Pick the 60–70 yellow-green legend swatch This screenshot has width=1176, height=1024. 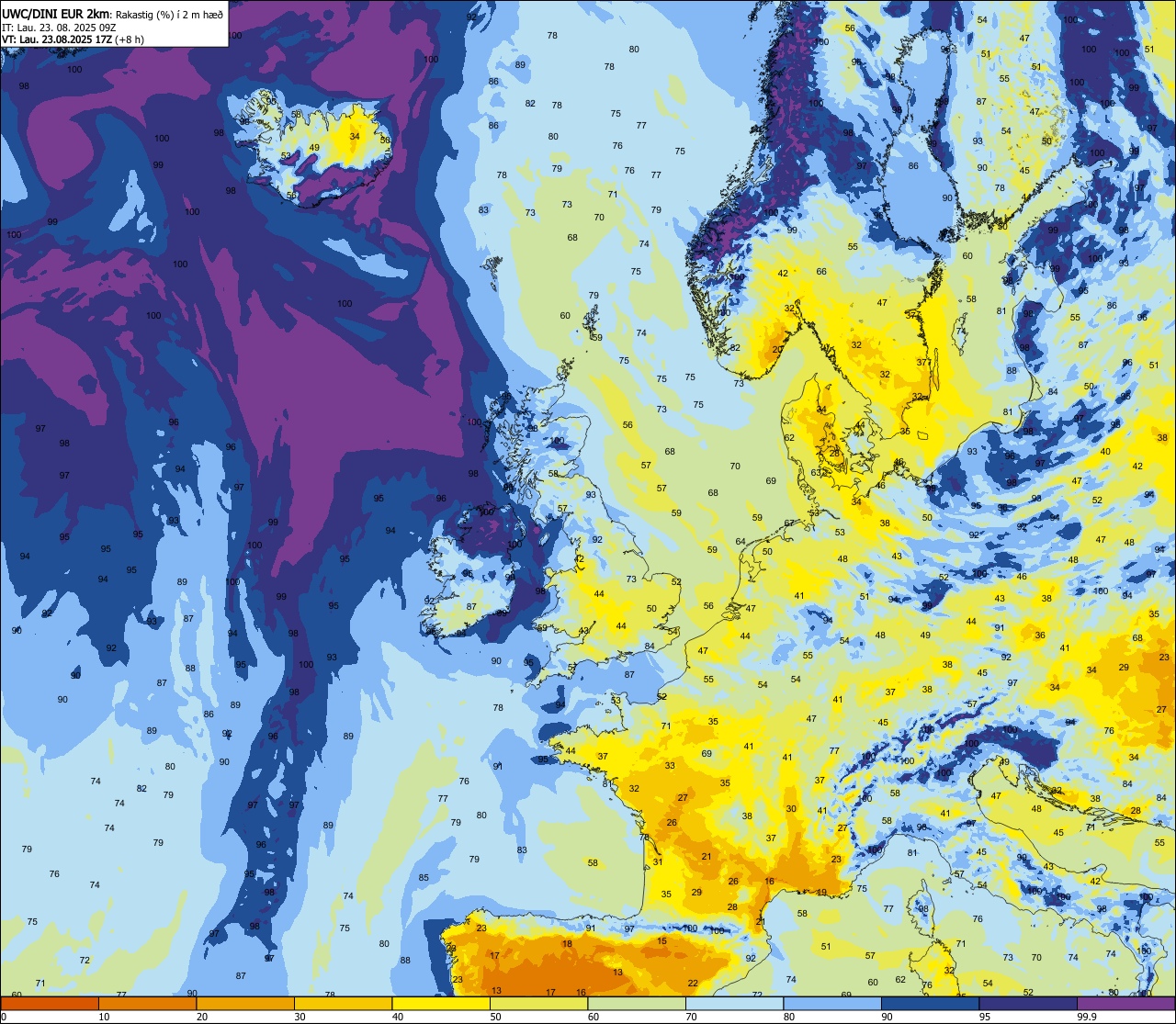[637, 1003]
